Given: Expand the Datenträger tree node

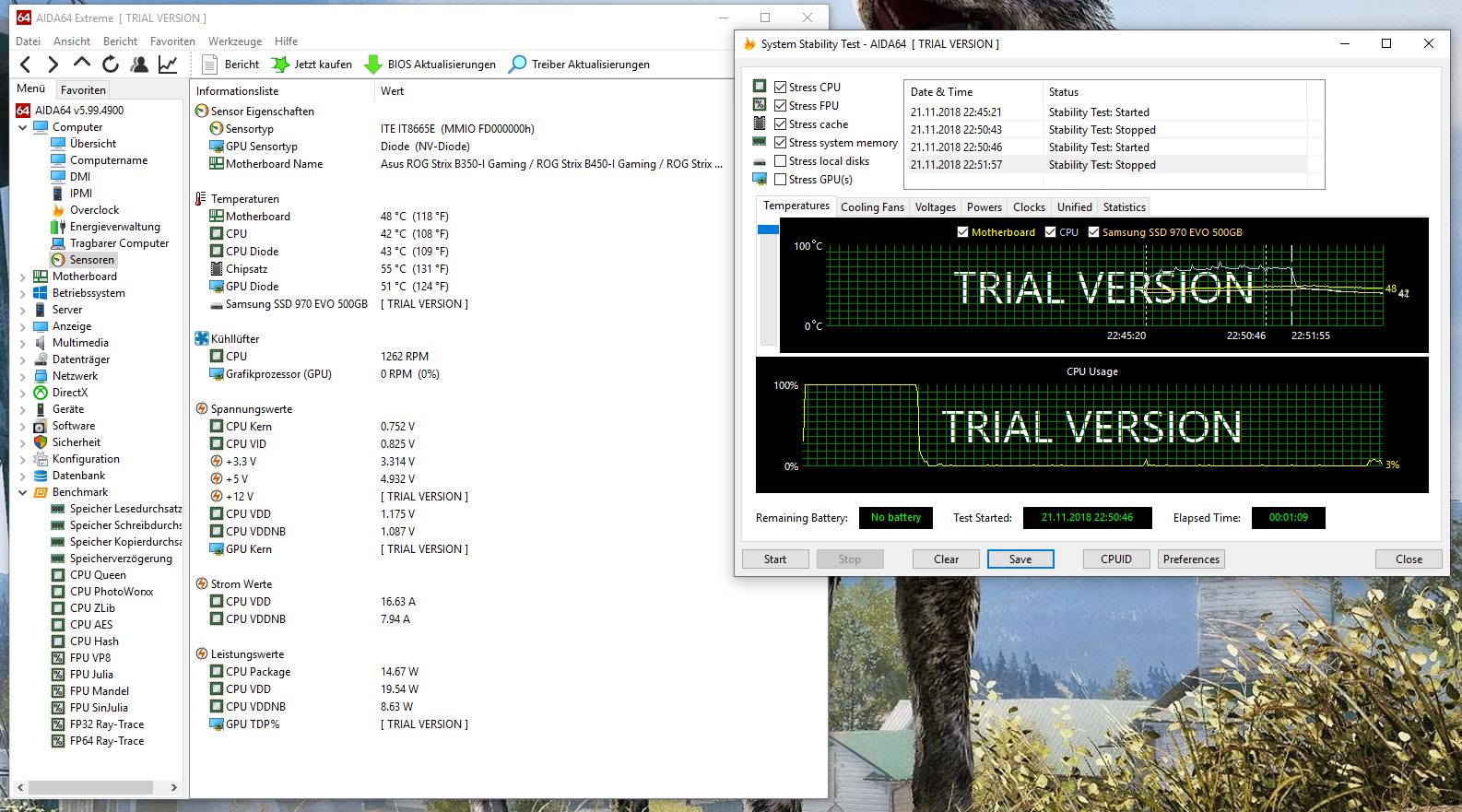Looking at the screenshot, I should [23, 359].
